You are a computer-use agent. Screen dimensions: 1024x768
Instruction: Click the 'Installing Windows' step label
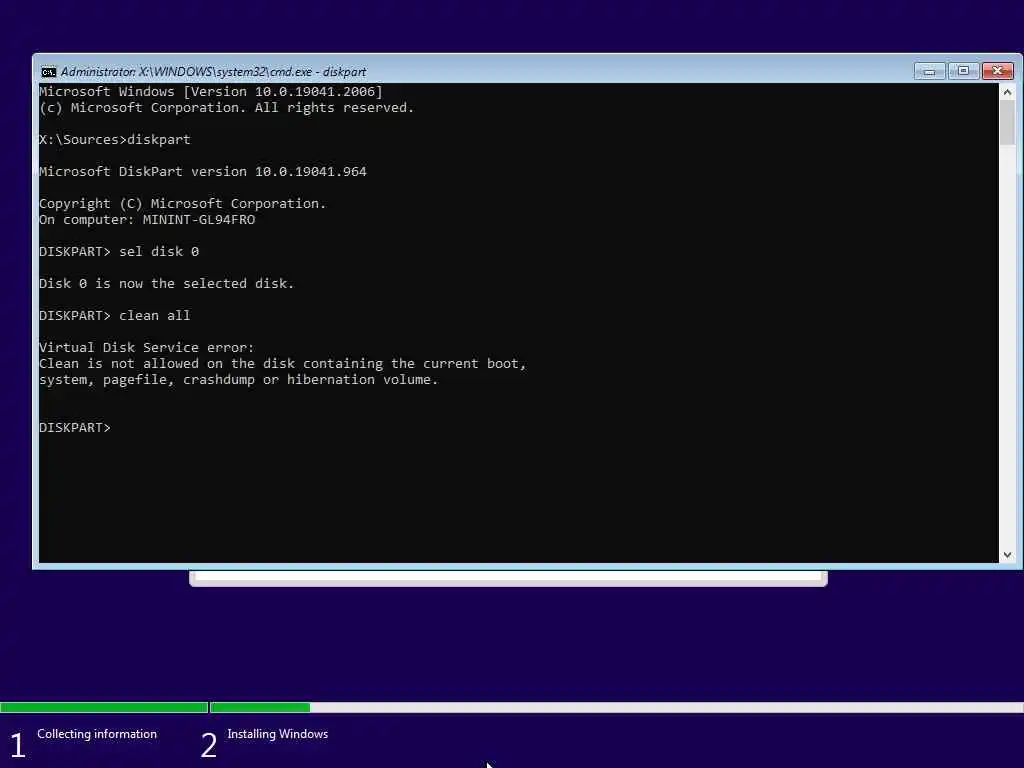[278, 734]
